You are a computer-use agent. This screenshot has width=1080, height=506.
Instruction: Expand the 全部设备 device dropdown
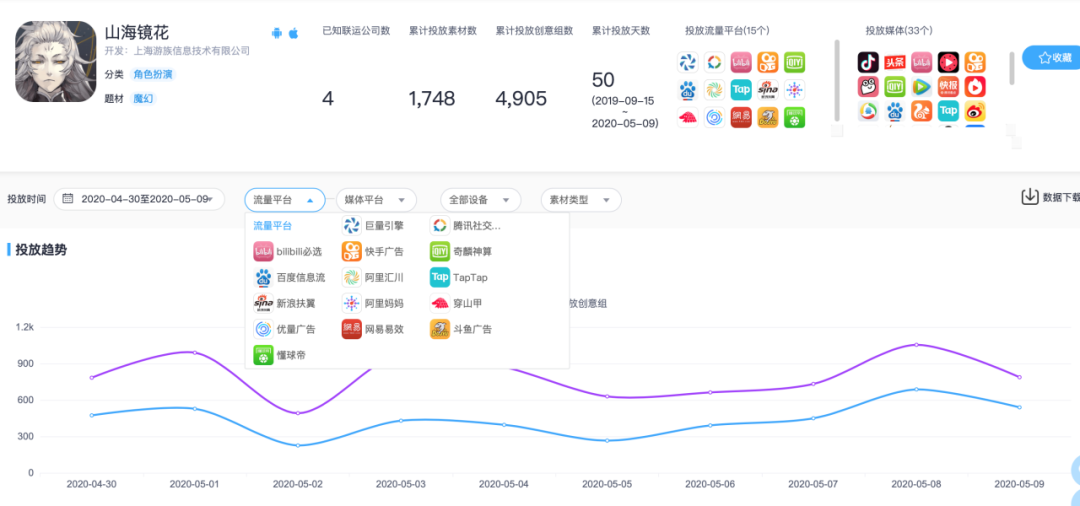click(x=481, y=200)
